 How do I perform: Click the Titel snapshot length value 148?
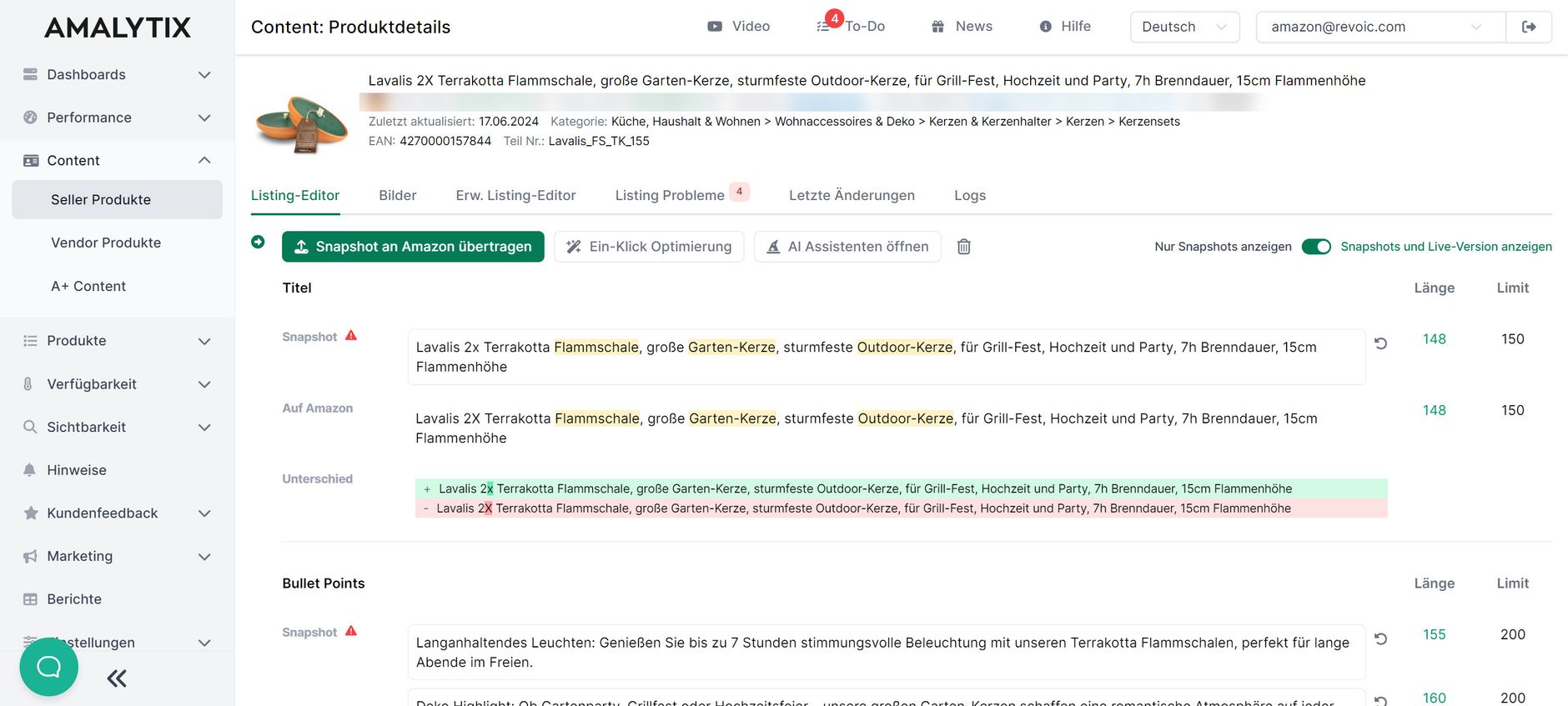(1435, 339)
